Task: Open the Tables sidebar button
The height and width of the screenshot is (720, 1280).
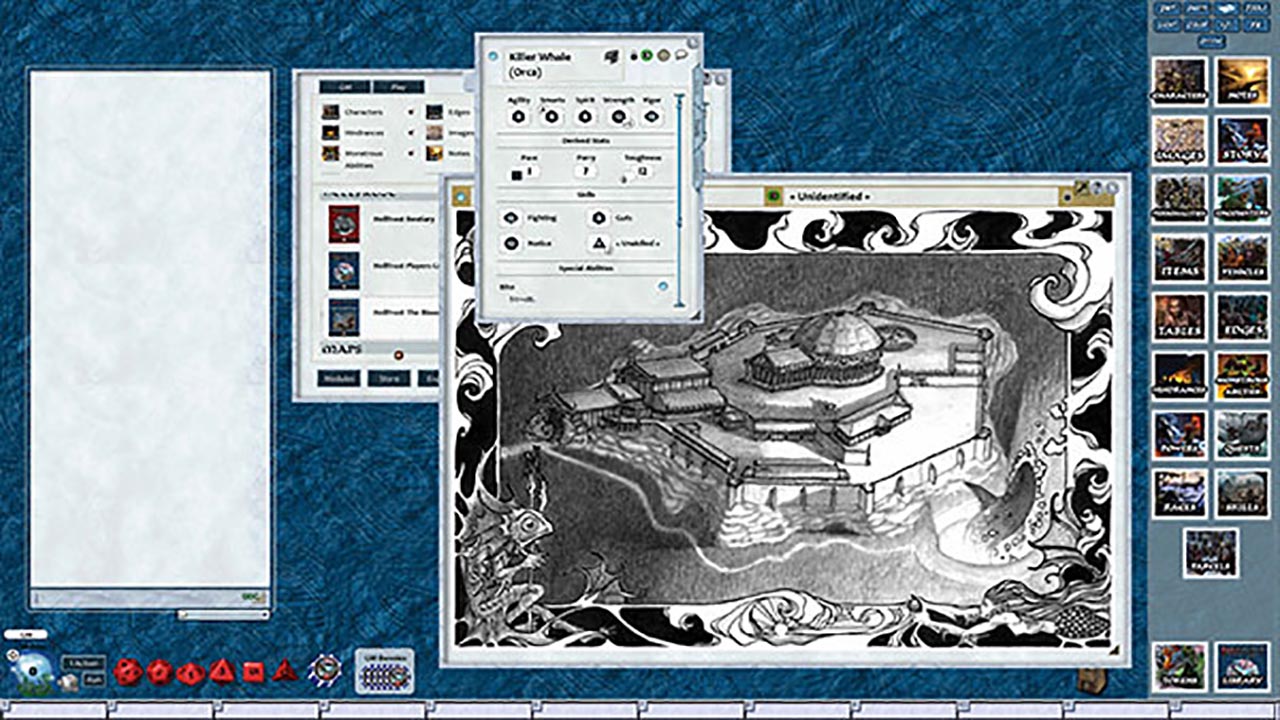Action: click(1179, 317)
